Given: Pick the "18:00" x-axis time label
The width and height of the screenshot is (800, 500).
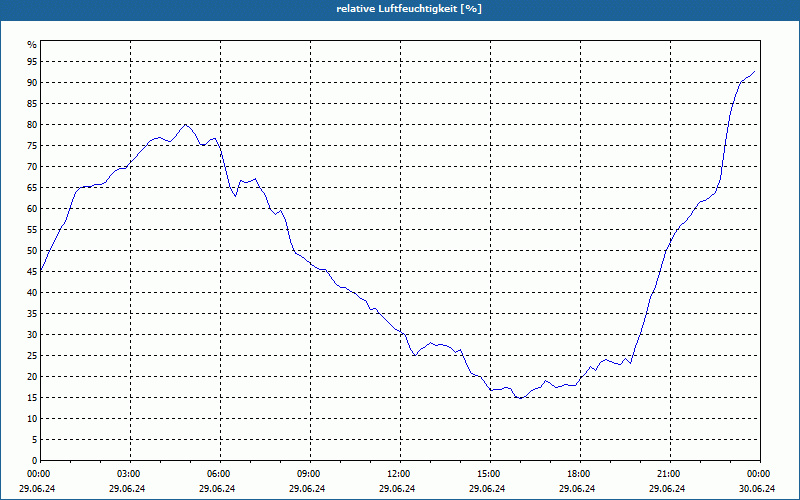Looking at the screenshot, I should [578, 474].
